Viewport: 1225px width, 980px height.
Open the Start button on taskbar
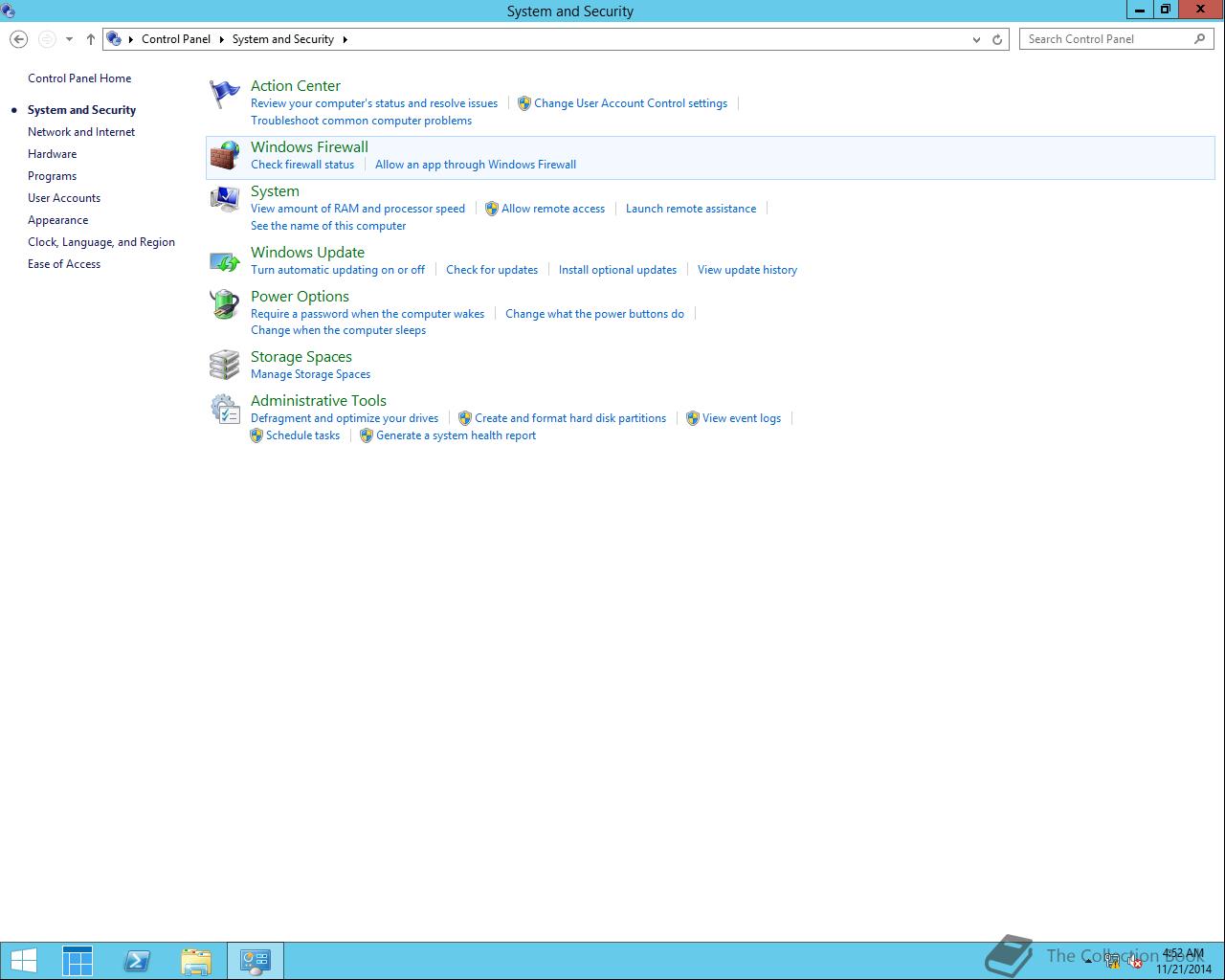pyautogui.click(x=24, y=961)
